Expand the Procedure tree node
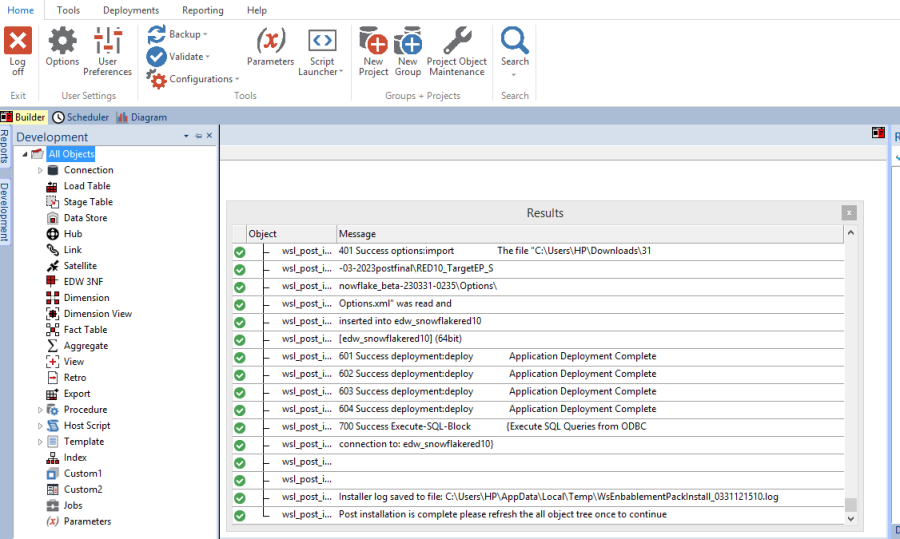Viewport: 900px width, 539px height. tap(41, 410)
